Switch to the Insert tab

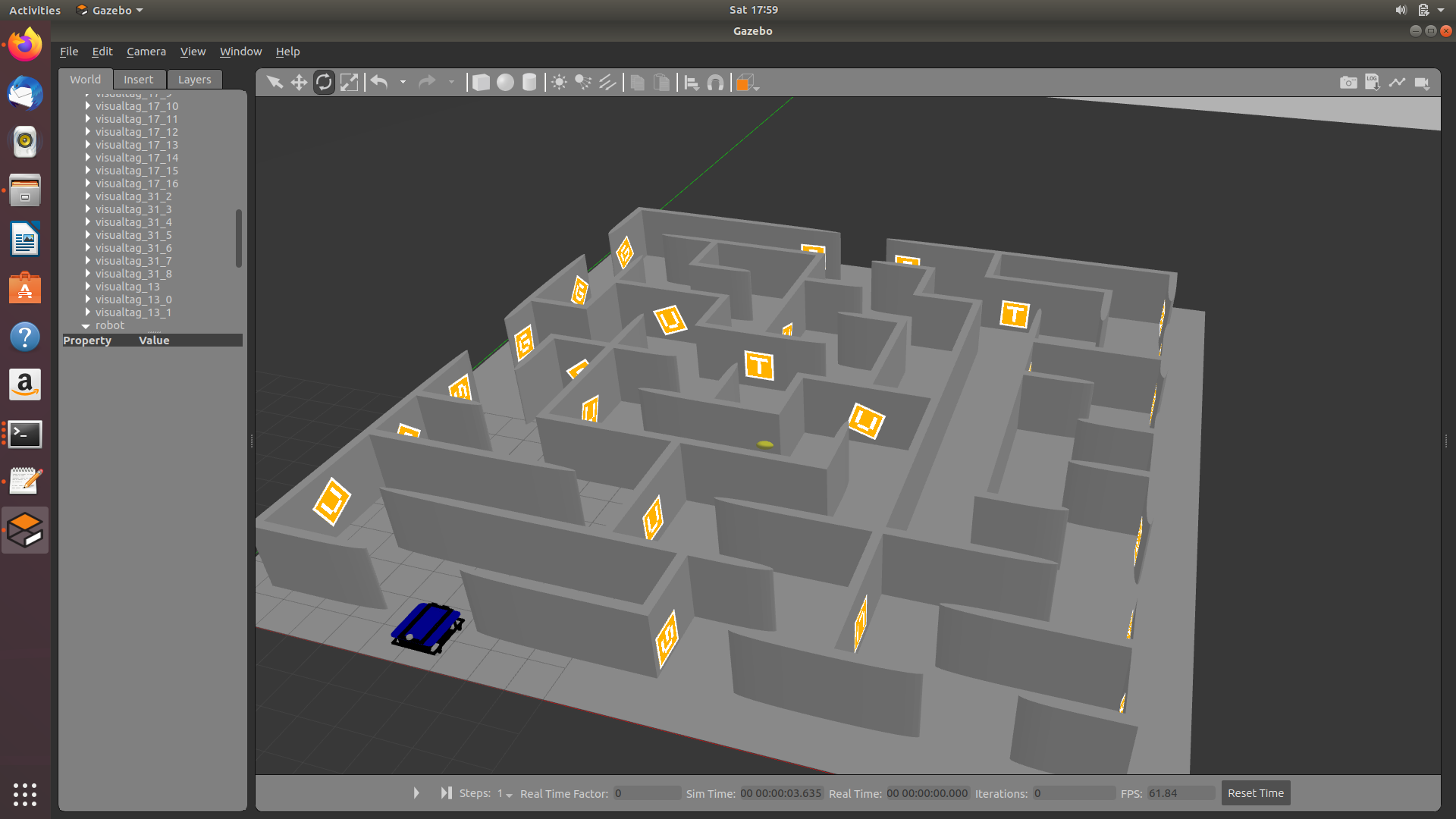point(138,80)
